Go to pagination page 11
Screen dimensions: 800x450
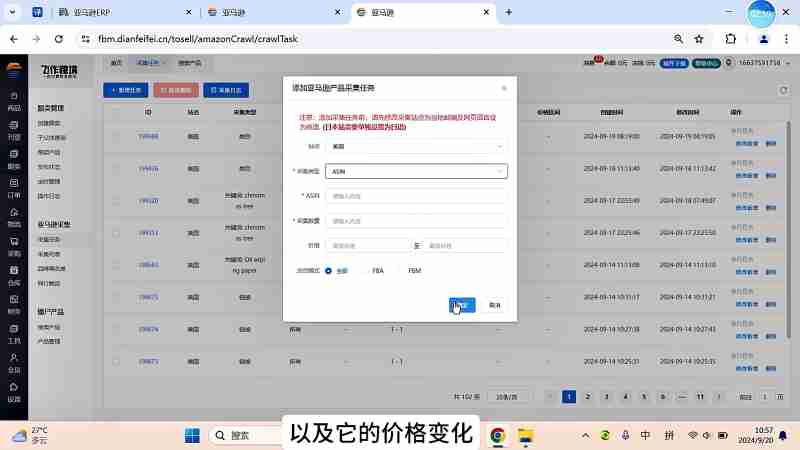701,397
